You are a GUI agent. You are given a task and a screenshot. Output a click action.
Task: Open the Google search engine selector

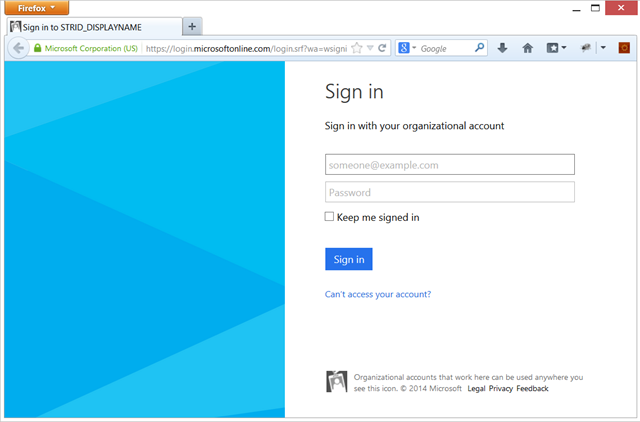pos(407,48)
